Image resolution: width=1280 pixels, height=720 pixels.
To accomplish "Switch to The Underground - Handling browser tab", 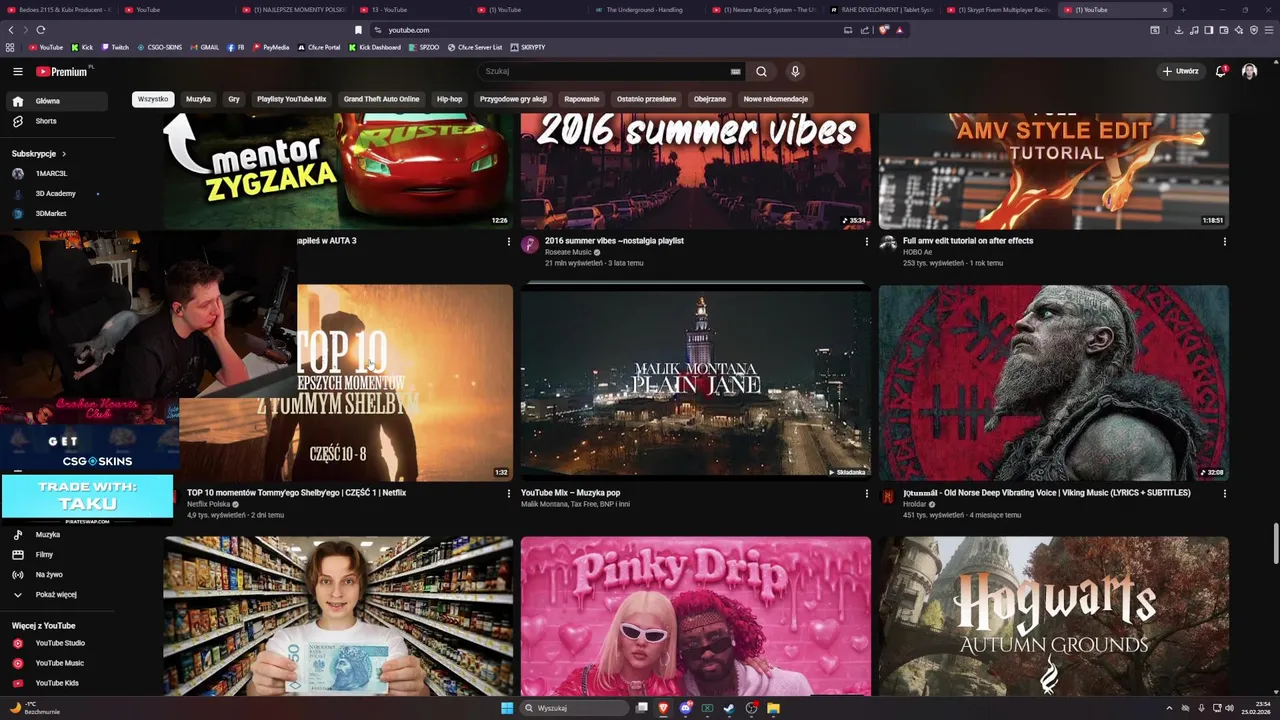I will [x=645, y=10].
